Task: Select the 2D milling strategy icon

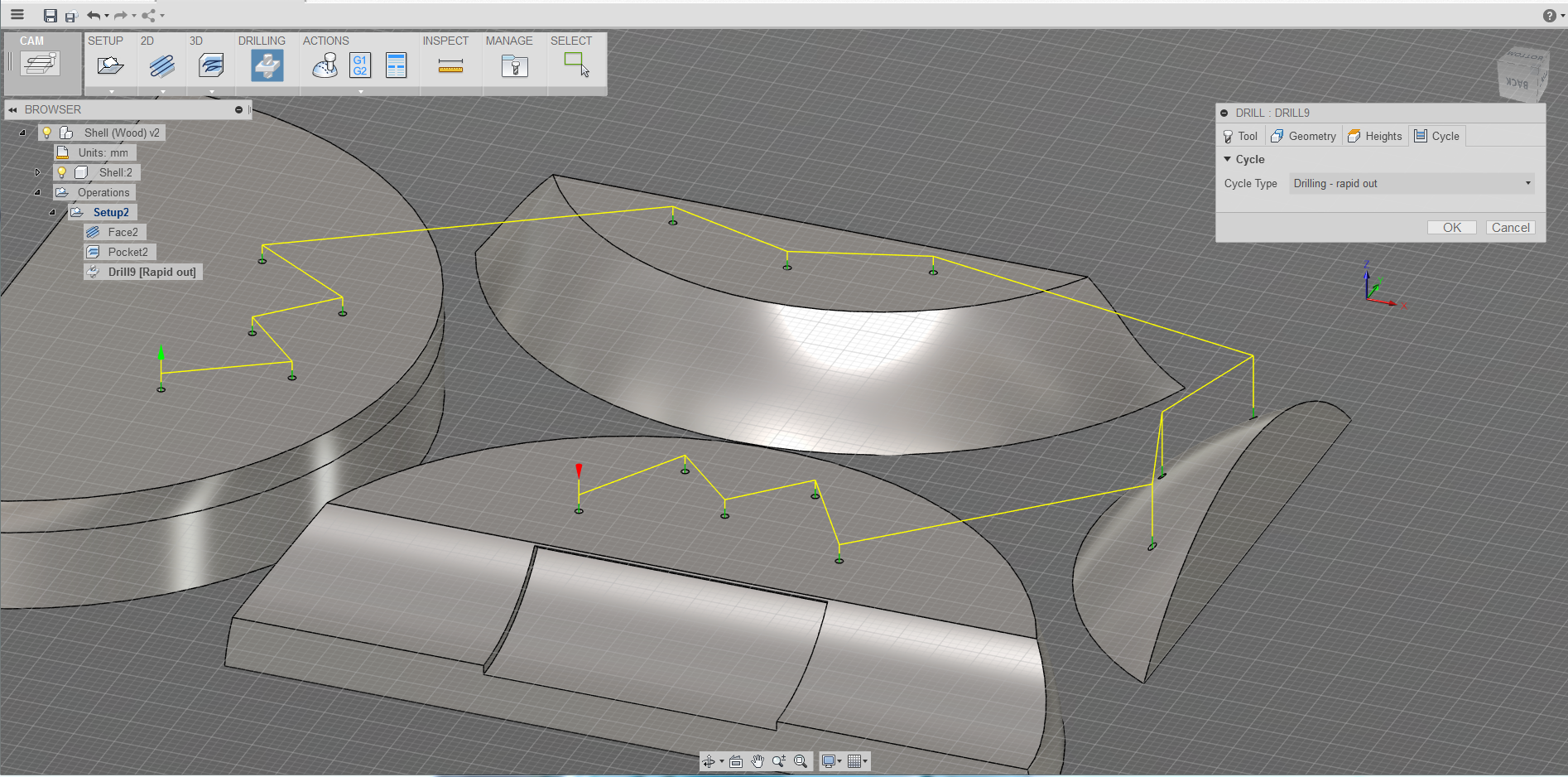Action: (162, 65)
